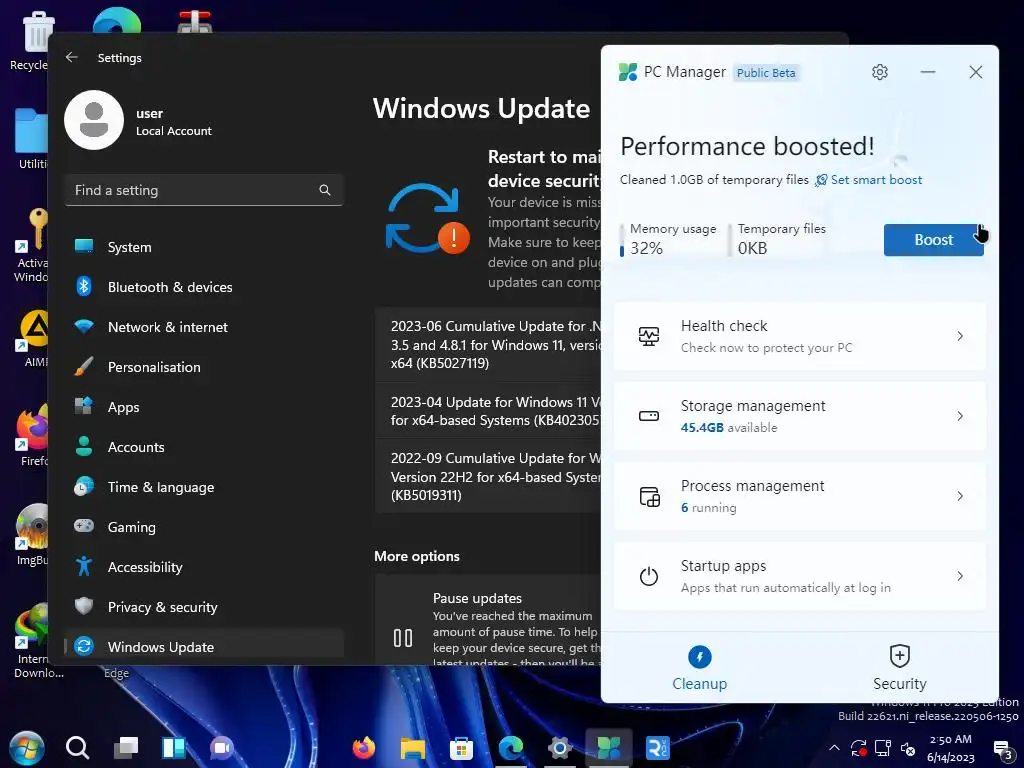Click the Storage management drive icon

click(648, 416)
